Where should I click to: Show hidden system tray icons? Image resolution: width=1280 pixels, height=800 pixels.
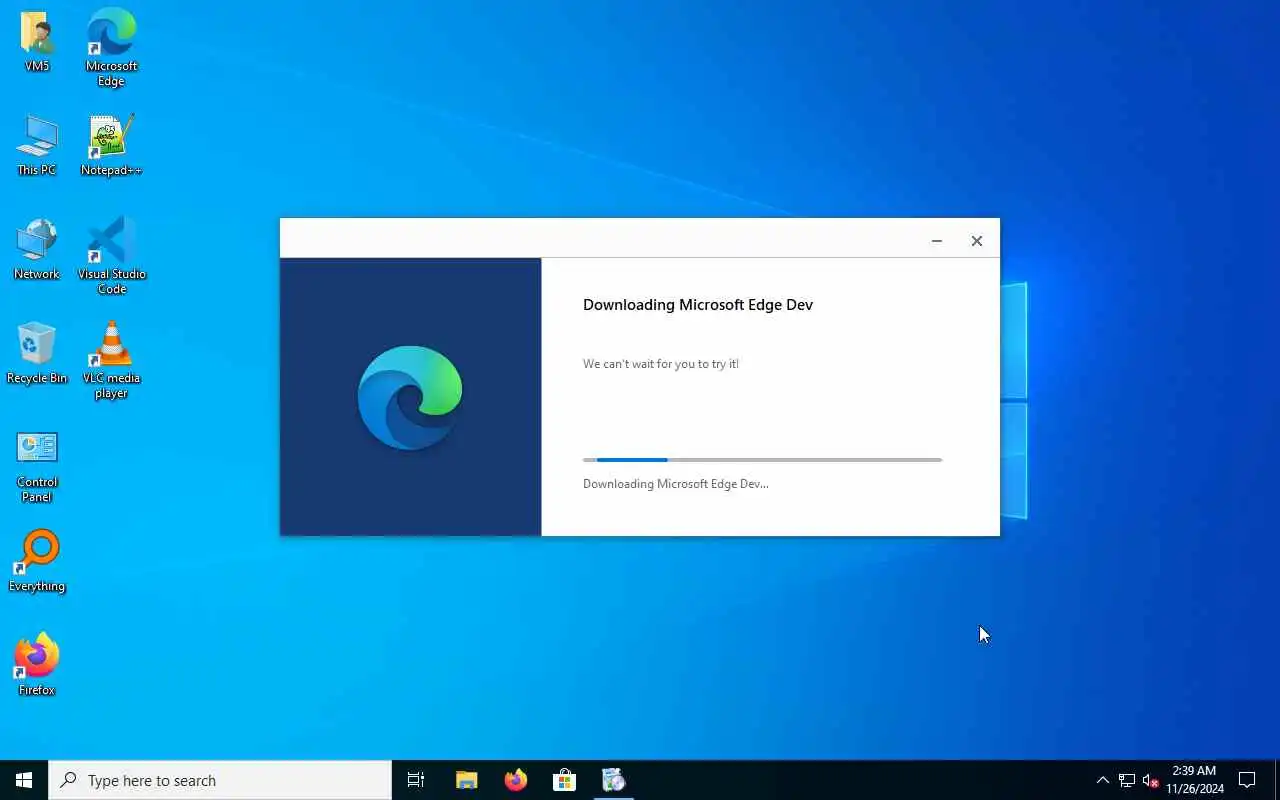[1103, 780]
